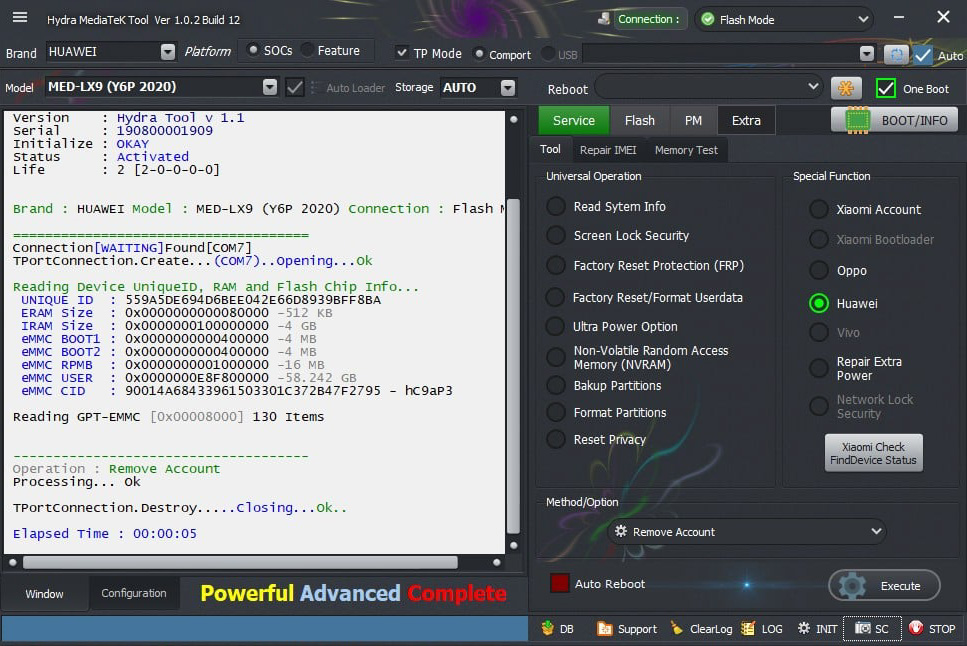Image resolution: width=967 pixels, height=646 pixels.
Task: Switch to the PM tab
Action: tap(693, 120)
